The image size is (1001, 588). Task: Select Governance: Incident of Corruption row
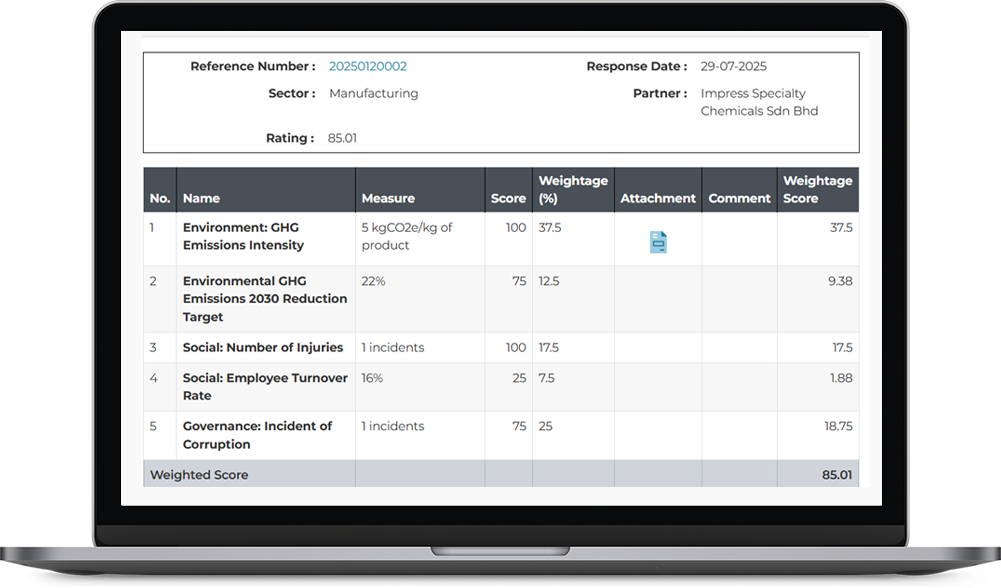(257, 435)
